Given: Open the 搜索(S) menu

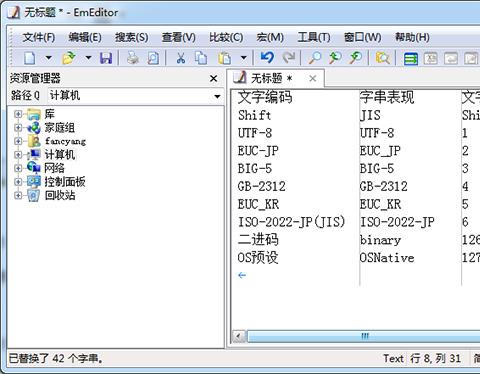Looking at the screenshot, I should tap(132, 37).
